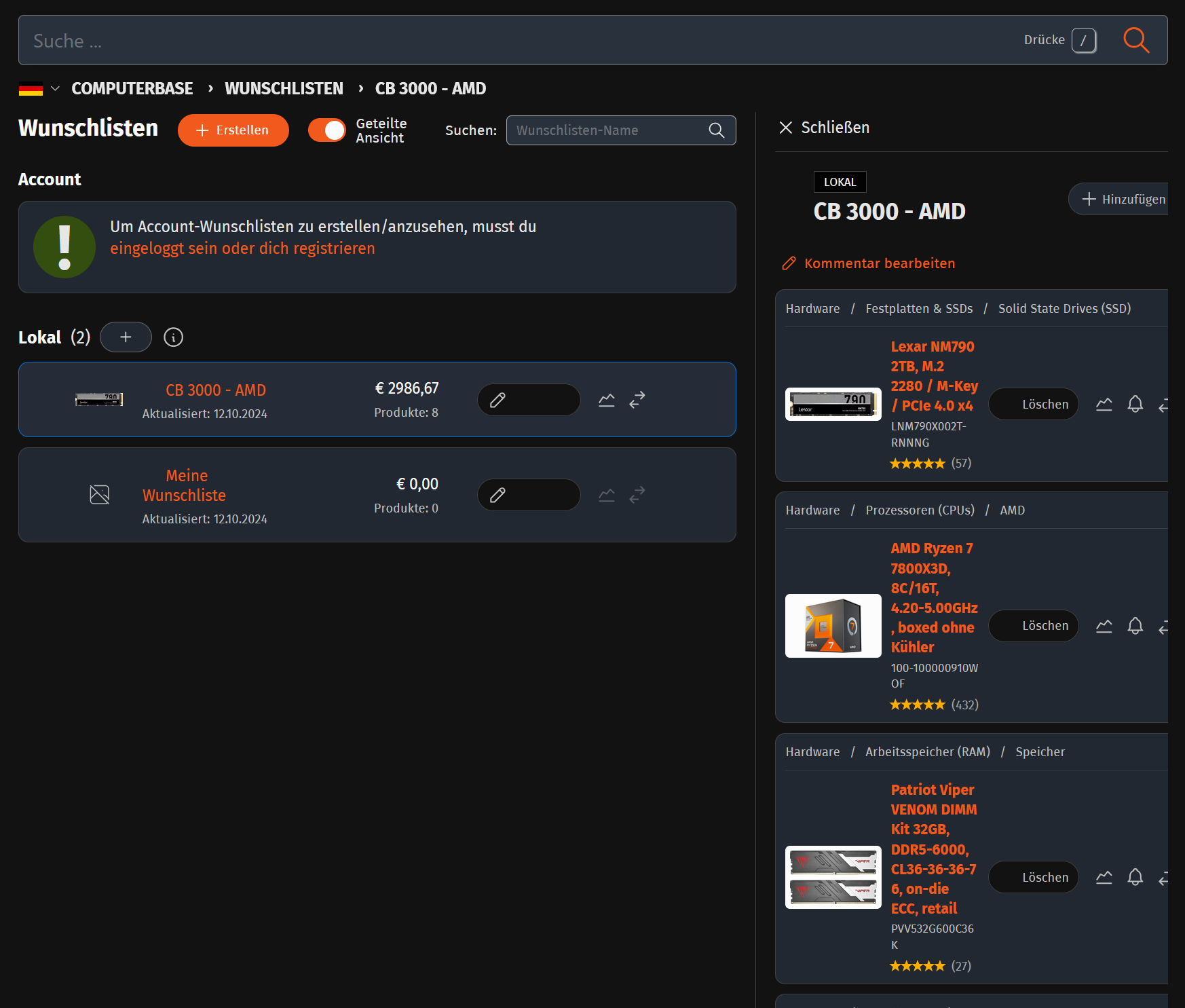The width and height of the screenshot is (1185, 1008).
Task: Click Hardware in RAM breadcrumb
Action: pyautogui.click(x=812, y=752)
